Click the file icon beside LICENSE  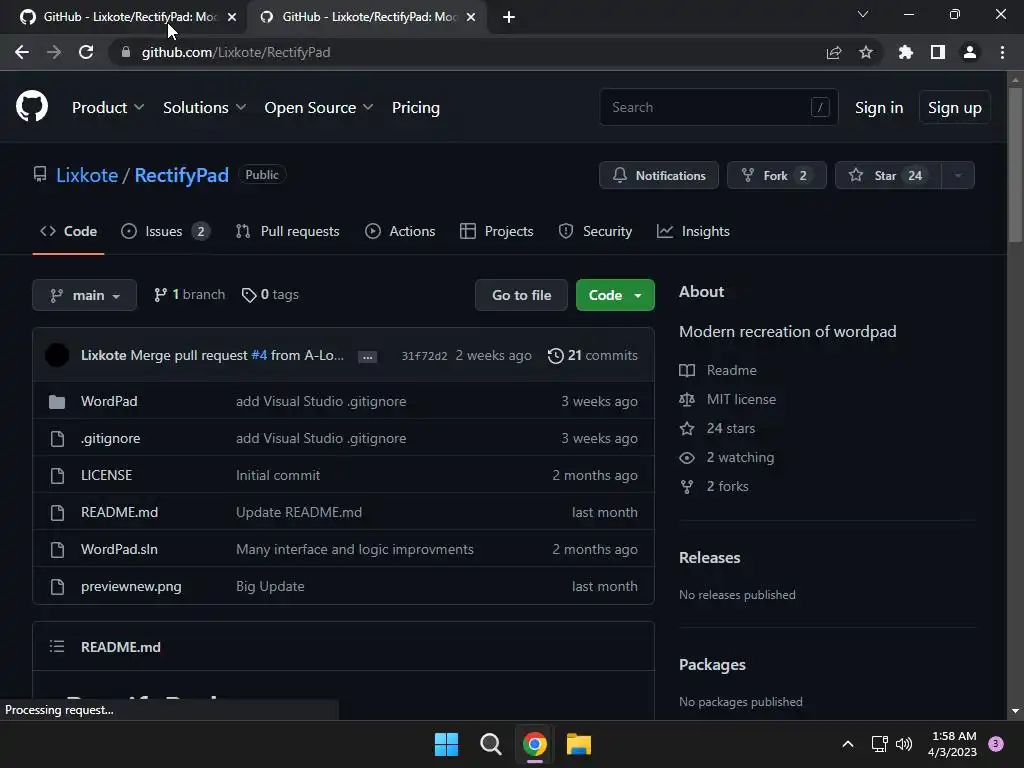point(57,475)
